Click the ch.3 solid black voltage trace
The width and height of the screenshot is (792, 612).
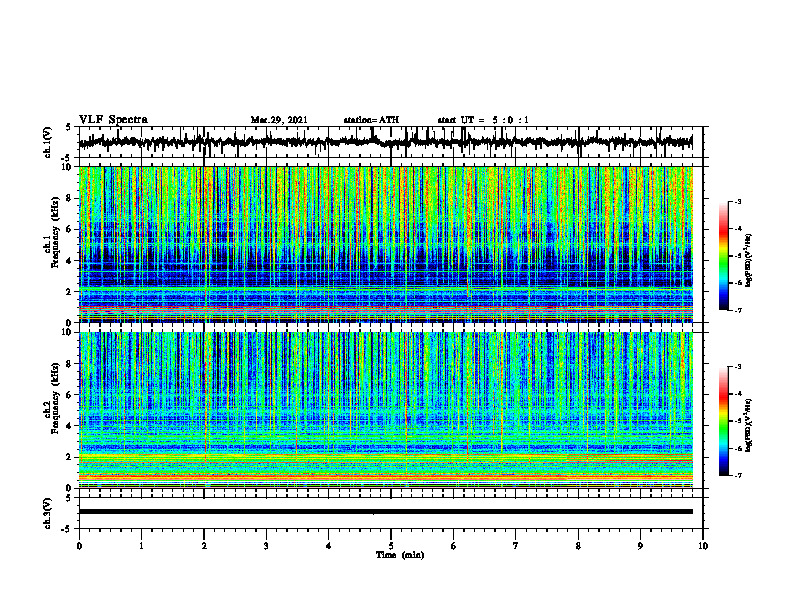(x=385, y=512)
